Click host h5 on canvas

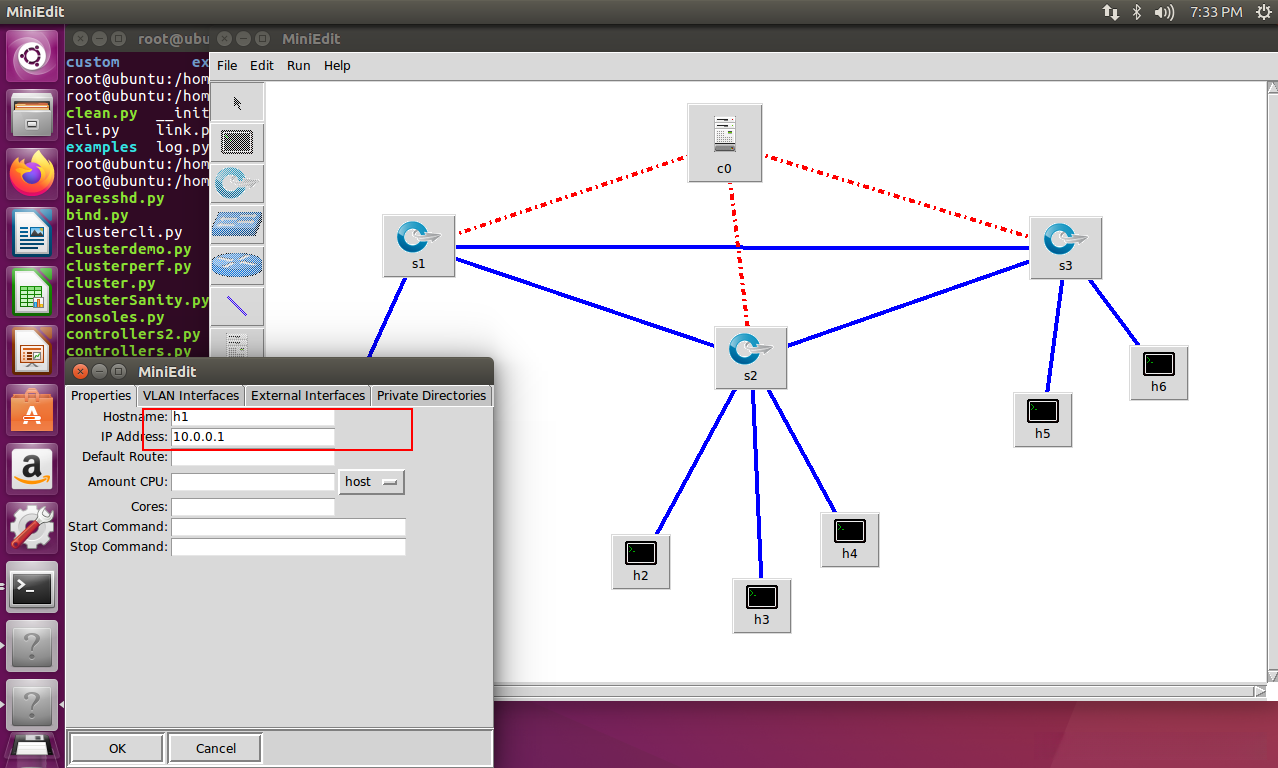(1043, 419)
